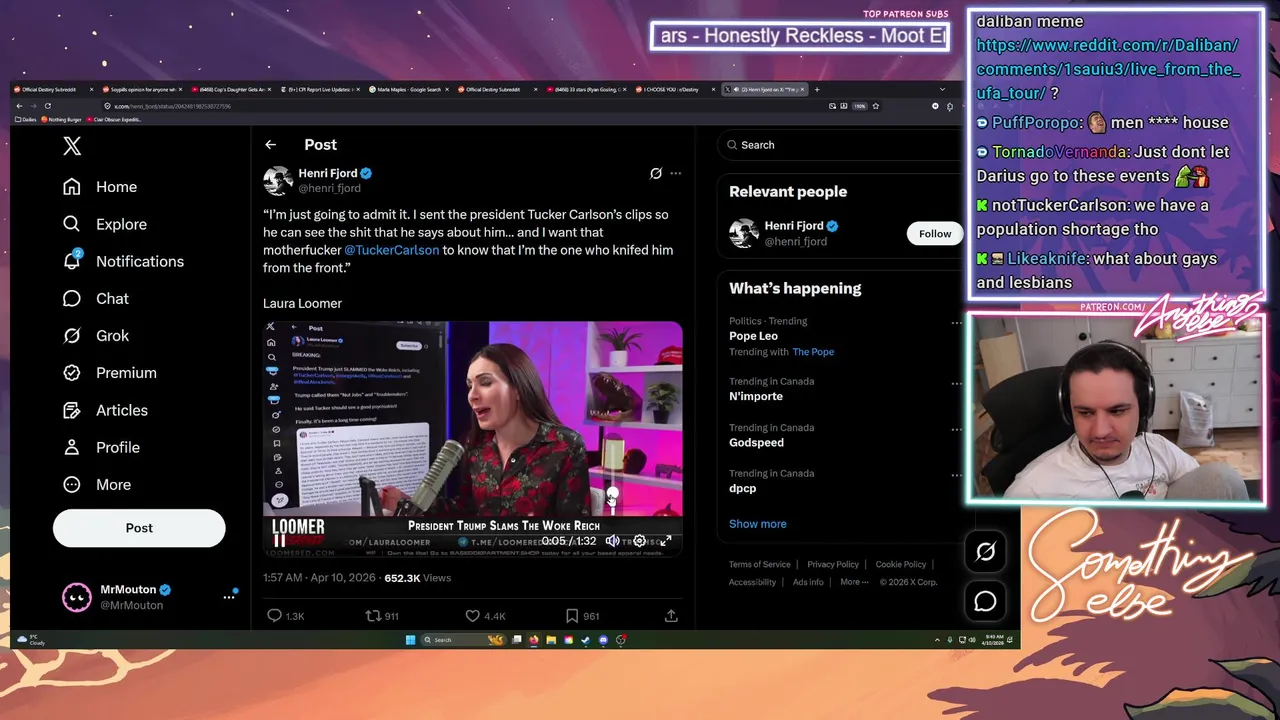
Task: Open Chat in the sidebar
Action: click(x=96, y=298)
